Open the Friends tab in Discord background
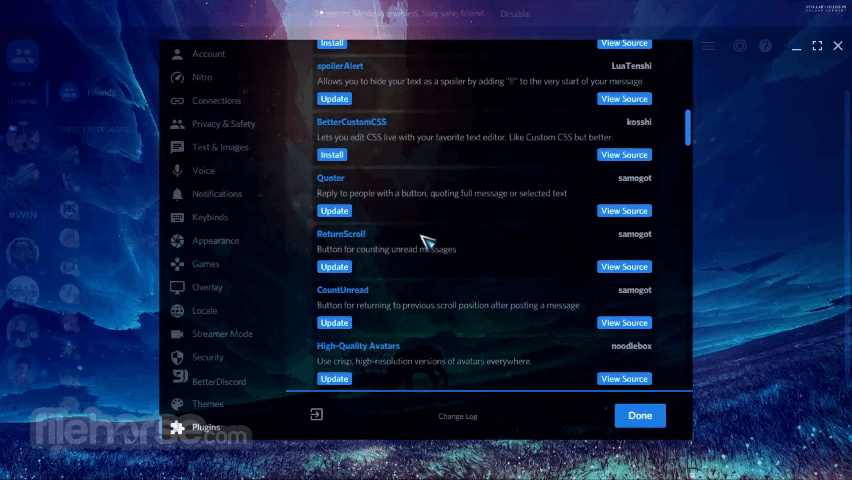The image size is (852, 480). [101, 93]
